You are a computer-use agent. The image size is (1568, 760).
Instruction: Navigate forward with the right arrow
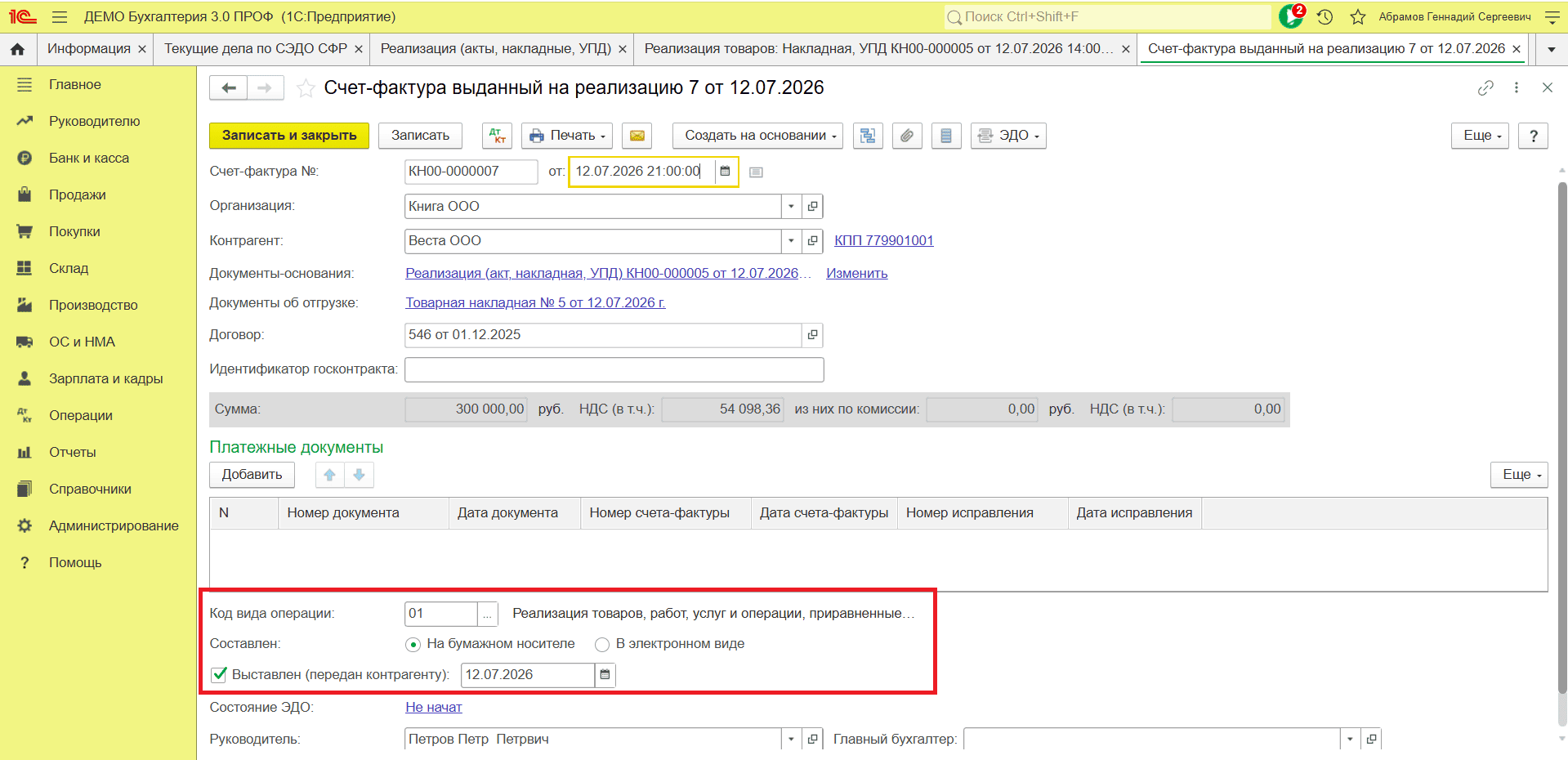coord(265,87)
